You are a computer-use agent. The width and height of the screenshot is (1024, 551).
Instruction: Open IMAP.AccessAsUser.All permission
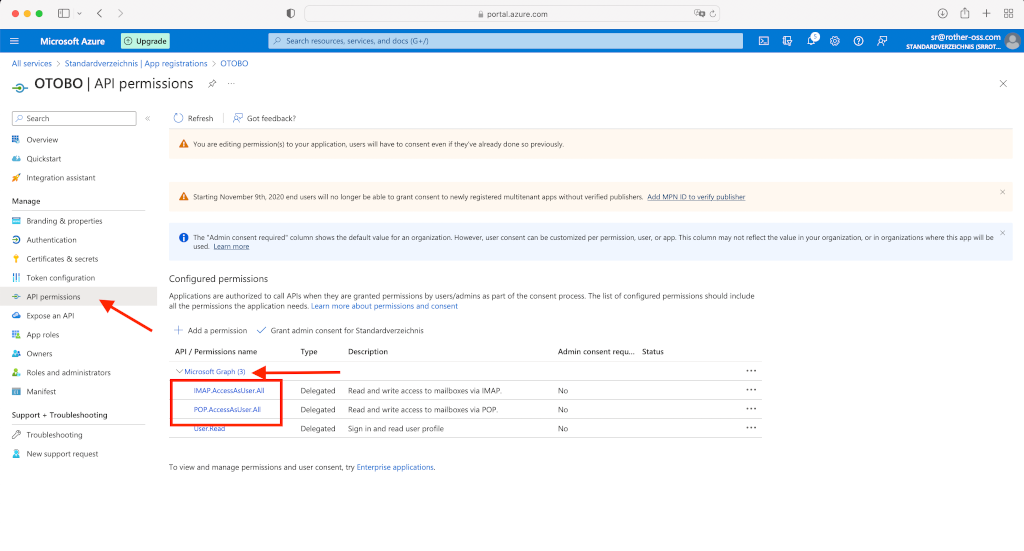click(229, 390)
